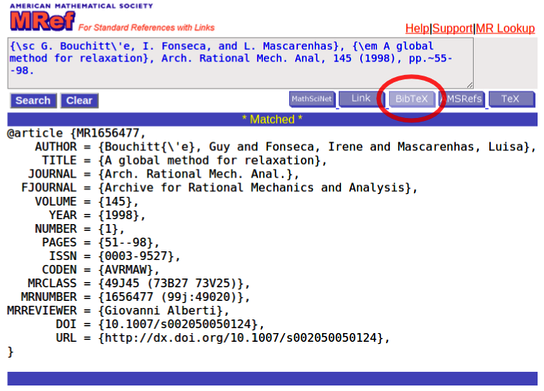Screen dimensions: 544x391
Task: Click the DOI = {10.1007/s002050050124} line
Action: [160, 324]
